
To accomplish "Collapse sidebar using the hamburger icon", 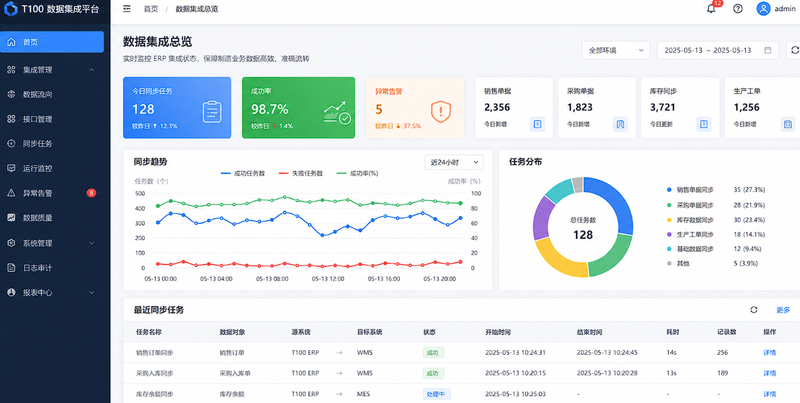I will click(127, 9).
